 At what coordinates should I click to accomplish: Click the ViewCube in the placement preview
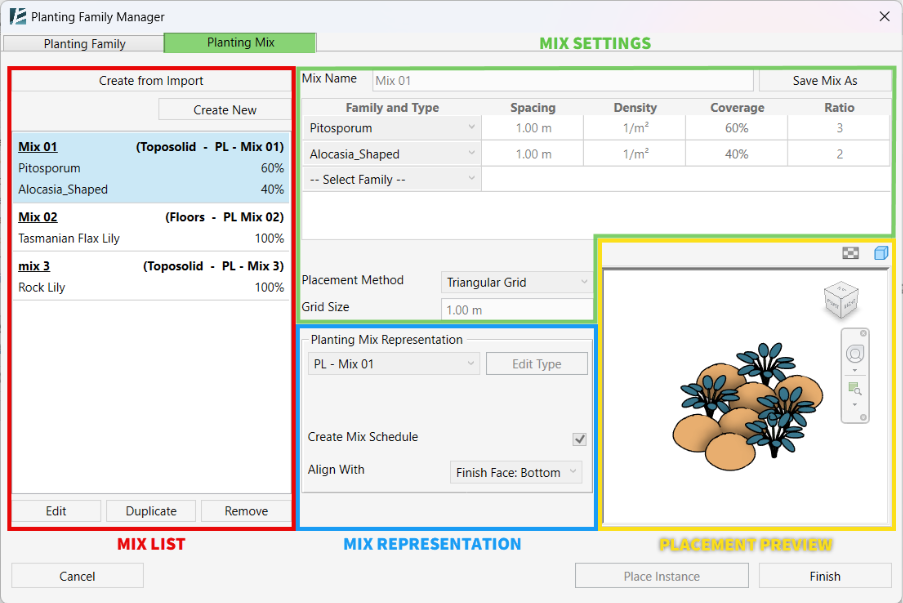point(838,299)
